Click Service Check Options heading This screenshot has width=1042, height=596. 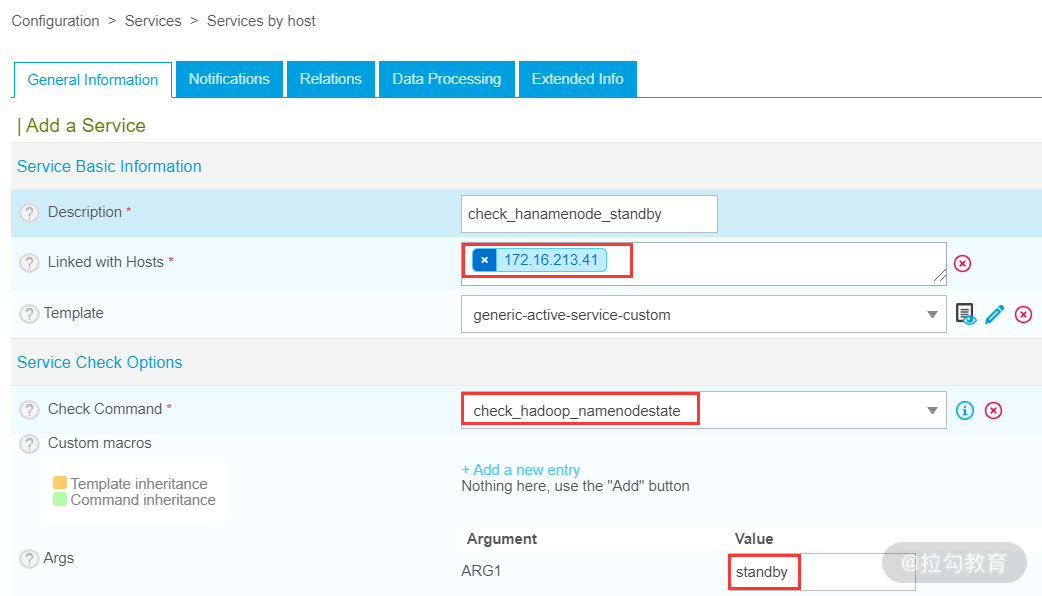[100, 362]
